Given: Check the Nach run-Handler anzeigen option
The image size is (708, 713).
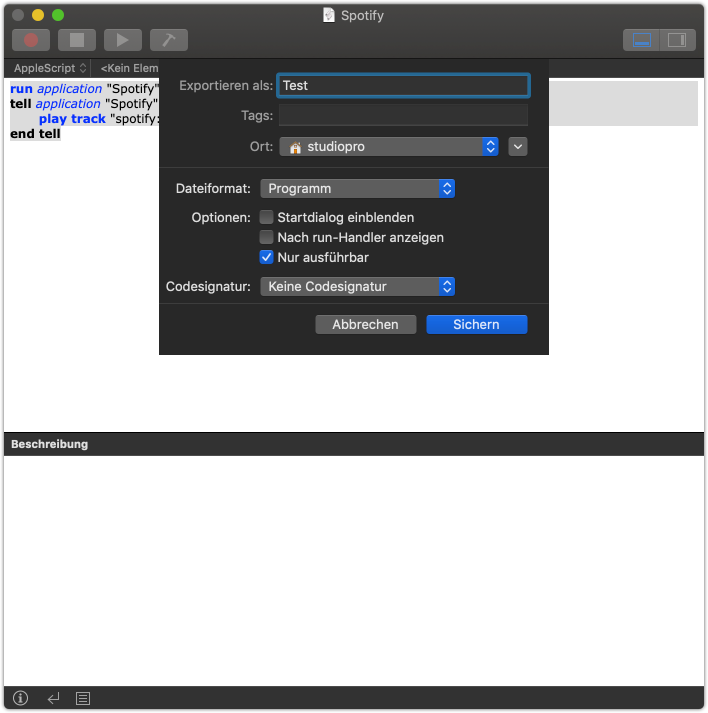Looking at the screenshot, I should (x=267, y=237).
